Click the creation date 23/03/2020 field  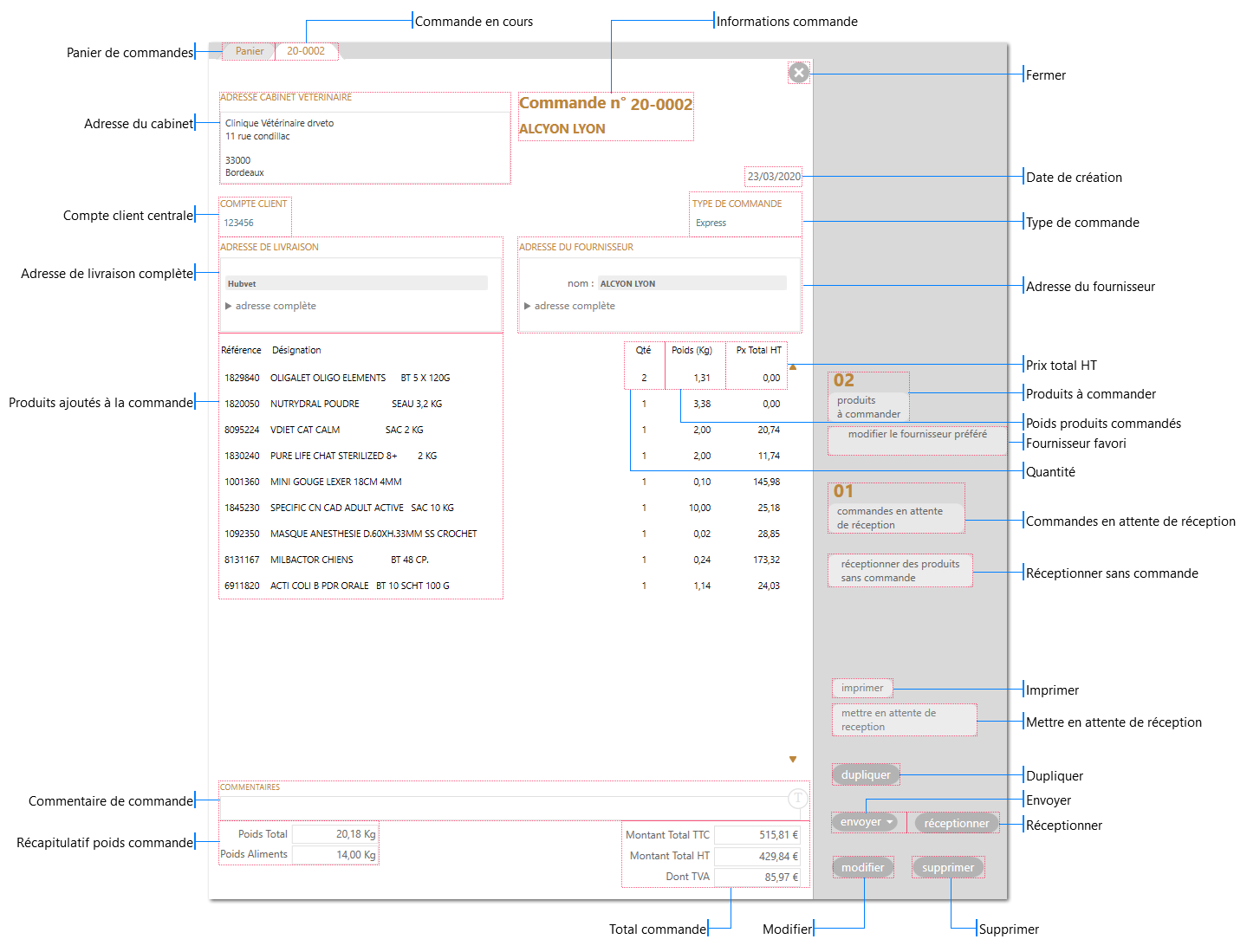coord(774,176)
